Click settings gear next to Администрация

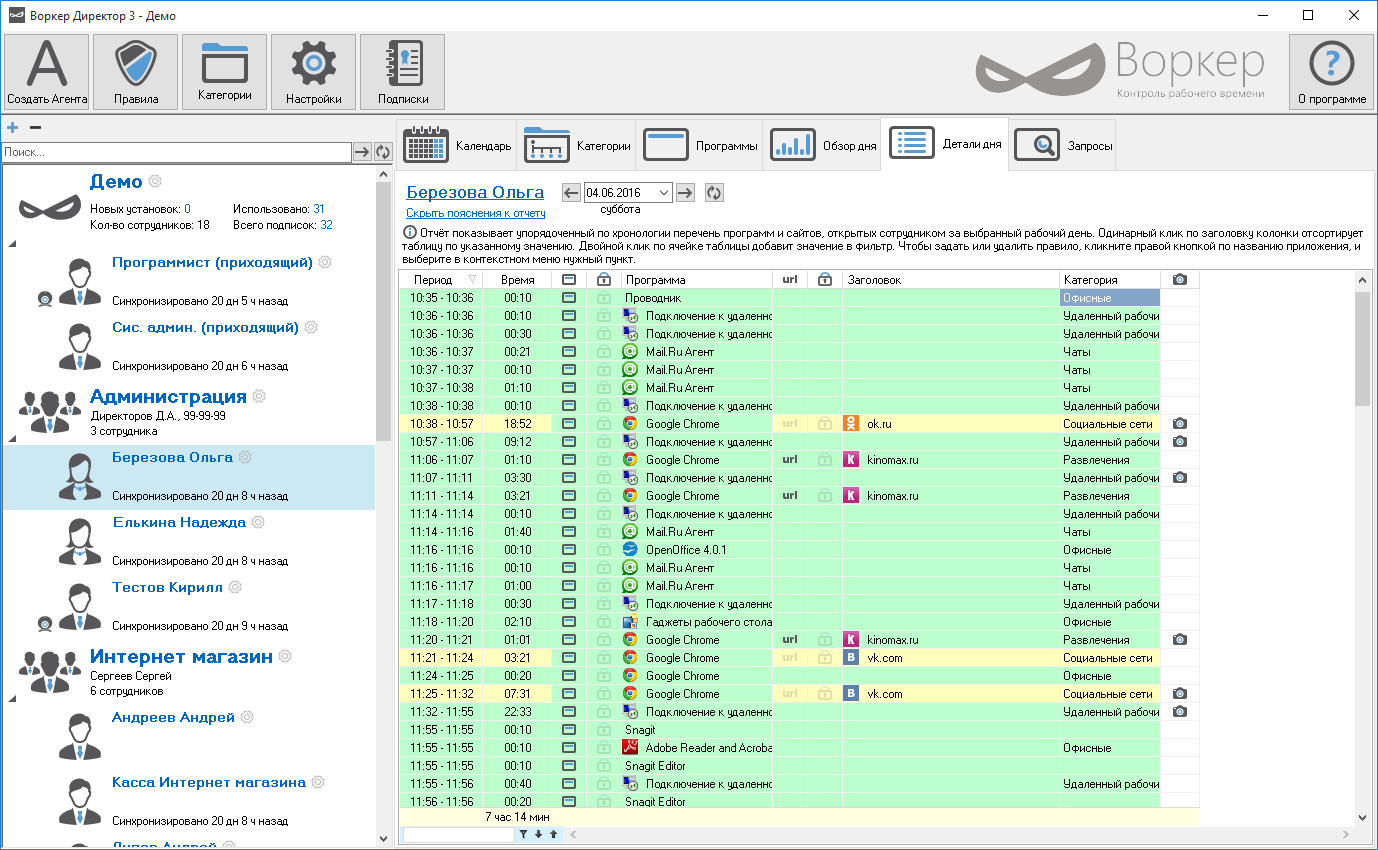[x=259, y=397]
